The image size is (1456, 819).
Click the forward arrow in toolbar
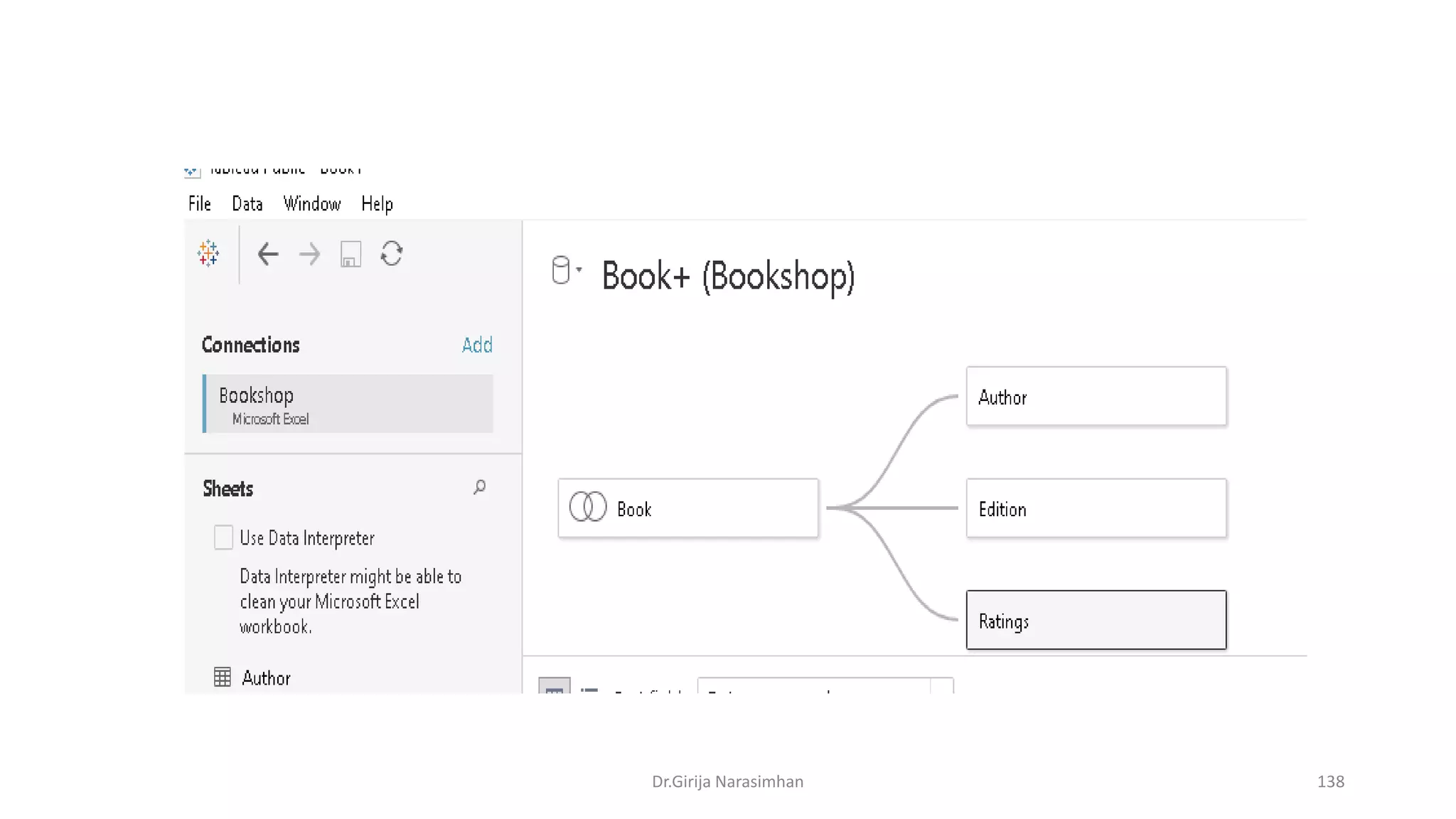tap(309, 254)
